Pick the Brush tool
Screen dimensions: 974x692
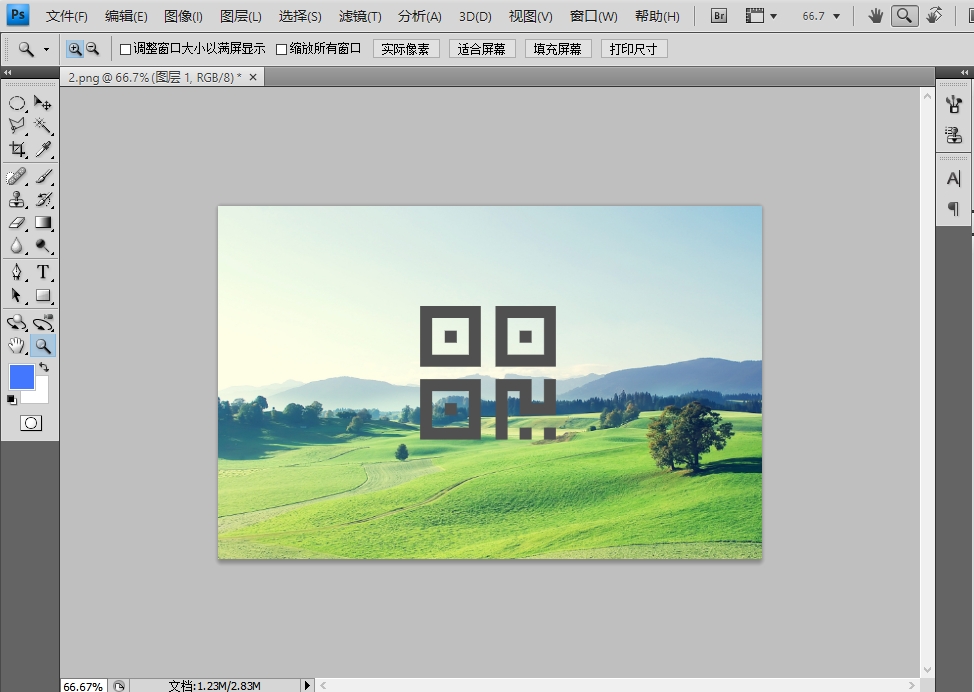[x=43, y=177]
